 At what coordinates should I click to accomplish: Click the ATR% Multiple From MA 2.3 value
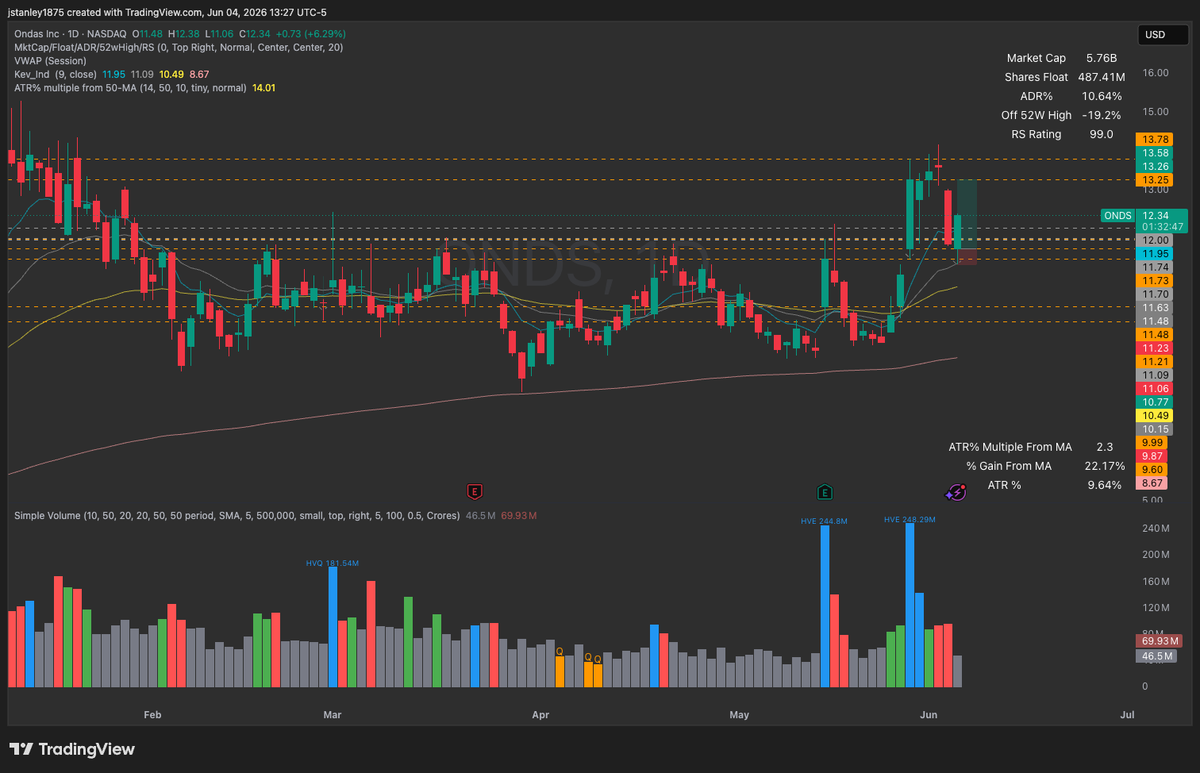[1105, 447]
